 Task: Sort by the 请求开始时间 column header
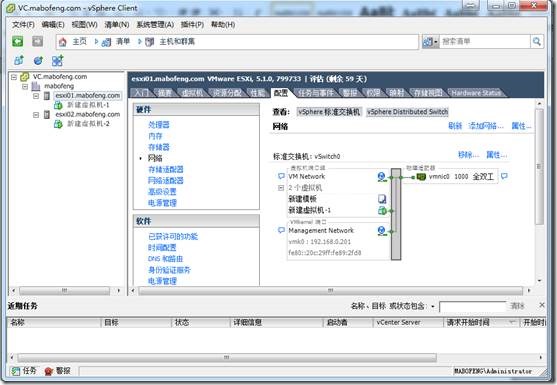(x=481, y=322)
